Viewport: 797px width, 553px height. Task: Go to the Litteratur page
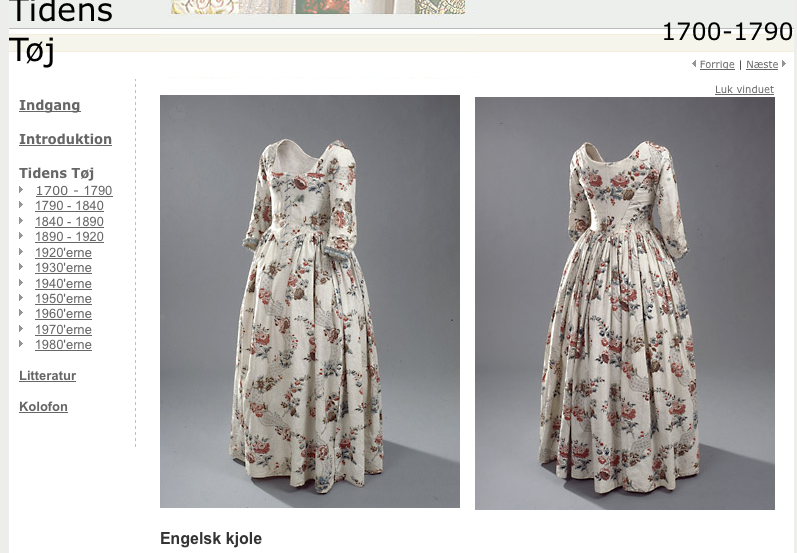click(x=48, y=376)
